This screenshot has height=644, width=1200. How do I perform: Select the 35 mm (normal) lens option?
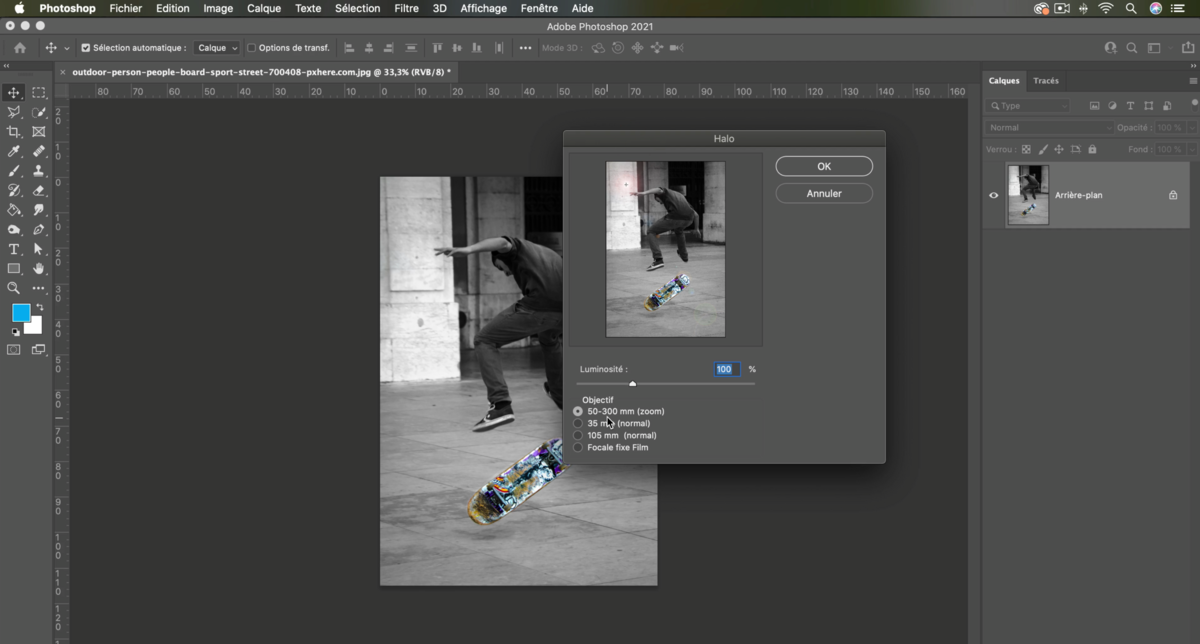pyautogui.click(x=578, y=423)
